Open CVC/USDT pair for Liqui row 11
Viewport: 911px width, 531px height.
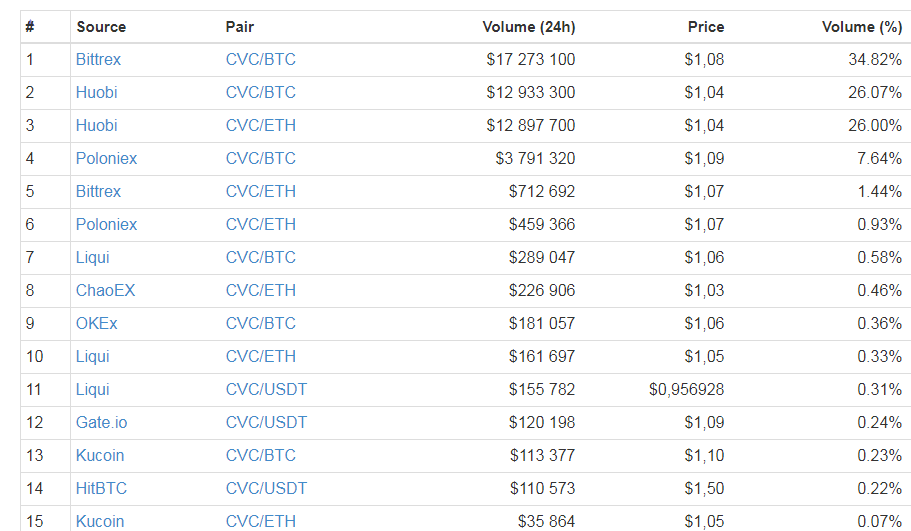[266, 390]
